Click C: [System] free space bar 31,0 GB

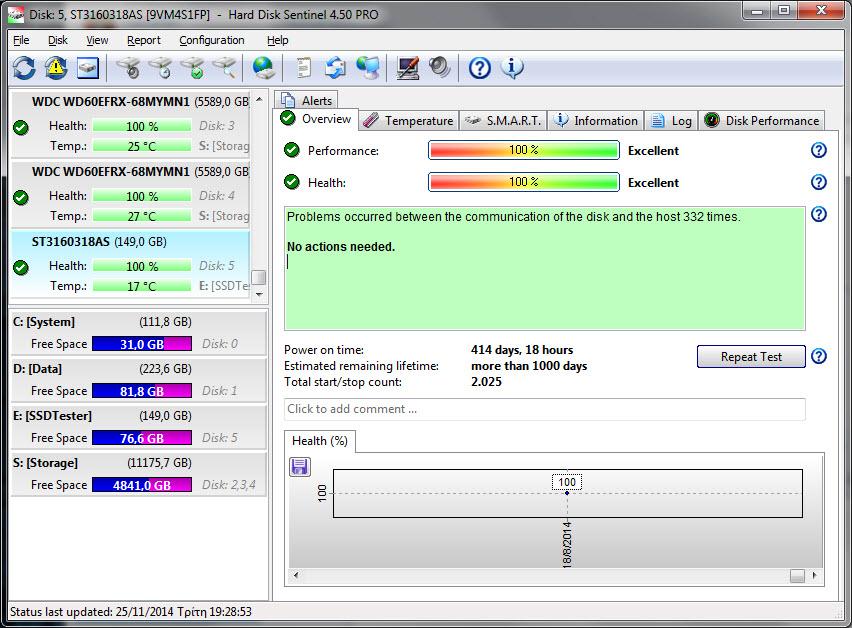pos(142,344)
